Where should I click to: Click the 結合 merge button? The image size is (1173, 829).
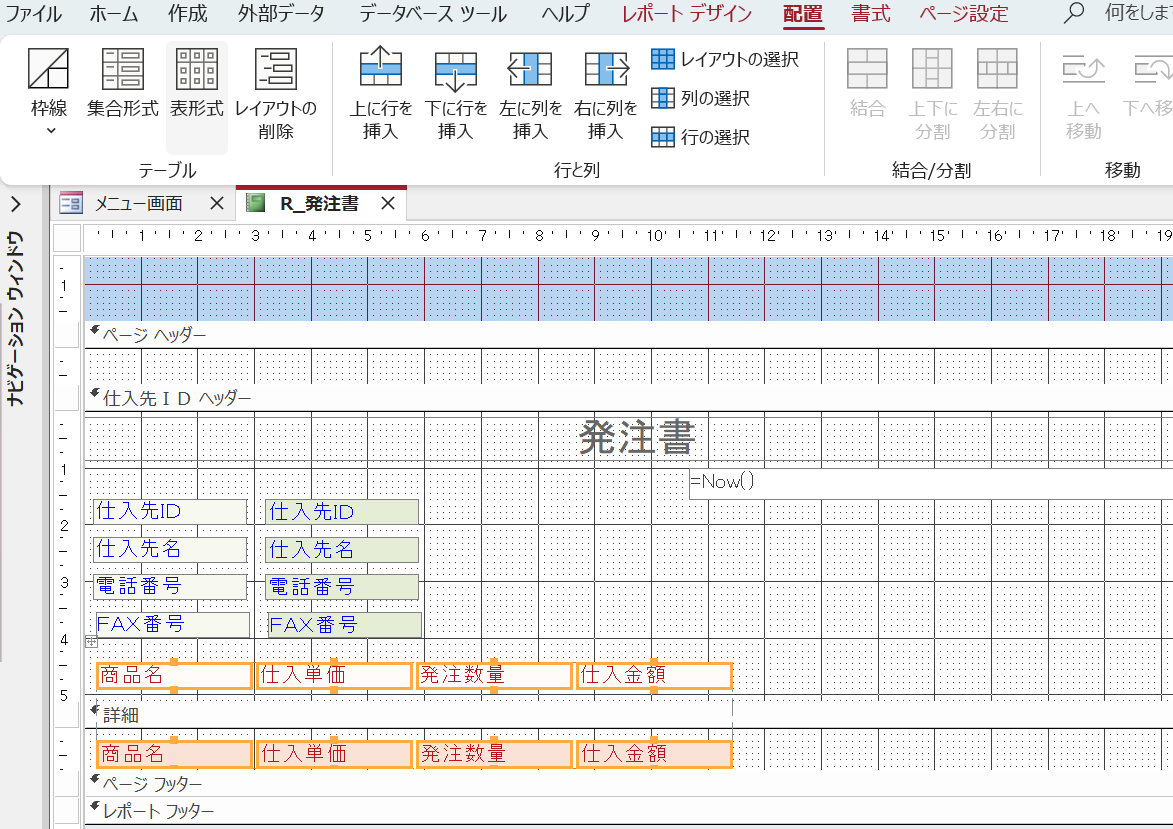[x=867, y=84]
